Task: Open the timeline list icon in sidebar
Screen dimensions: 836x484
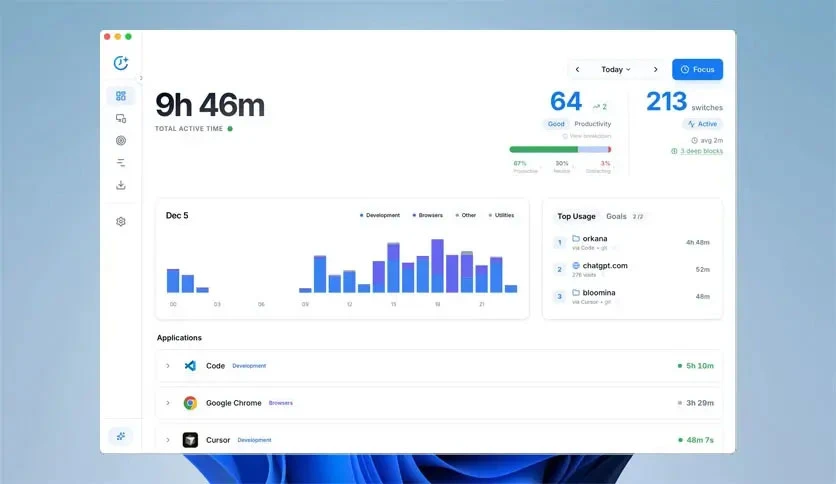Action: (x=121, y=163)
